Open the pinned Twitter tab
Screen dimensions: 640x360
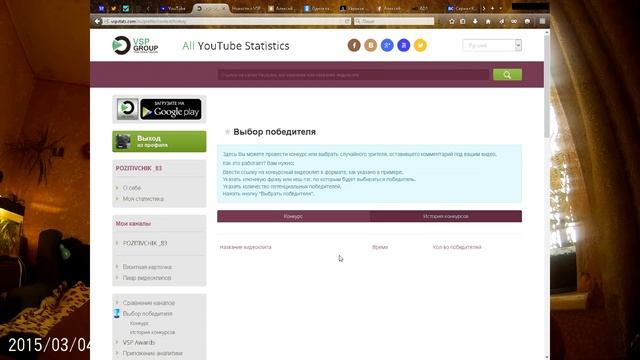click(x=113, y=8)
